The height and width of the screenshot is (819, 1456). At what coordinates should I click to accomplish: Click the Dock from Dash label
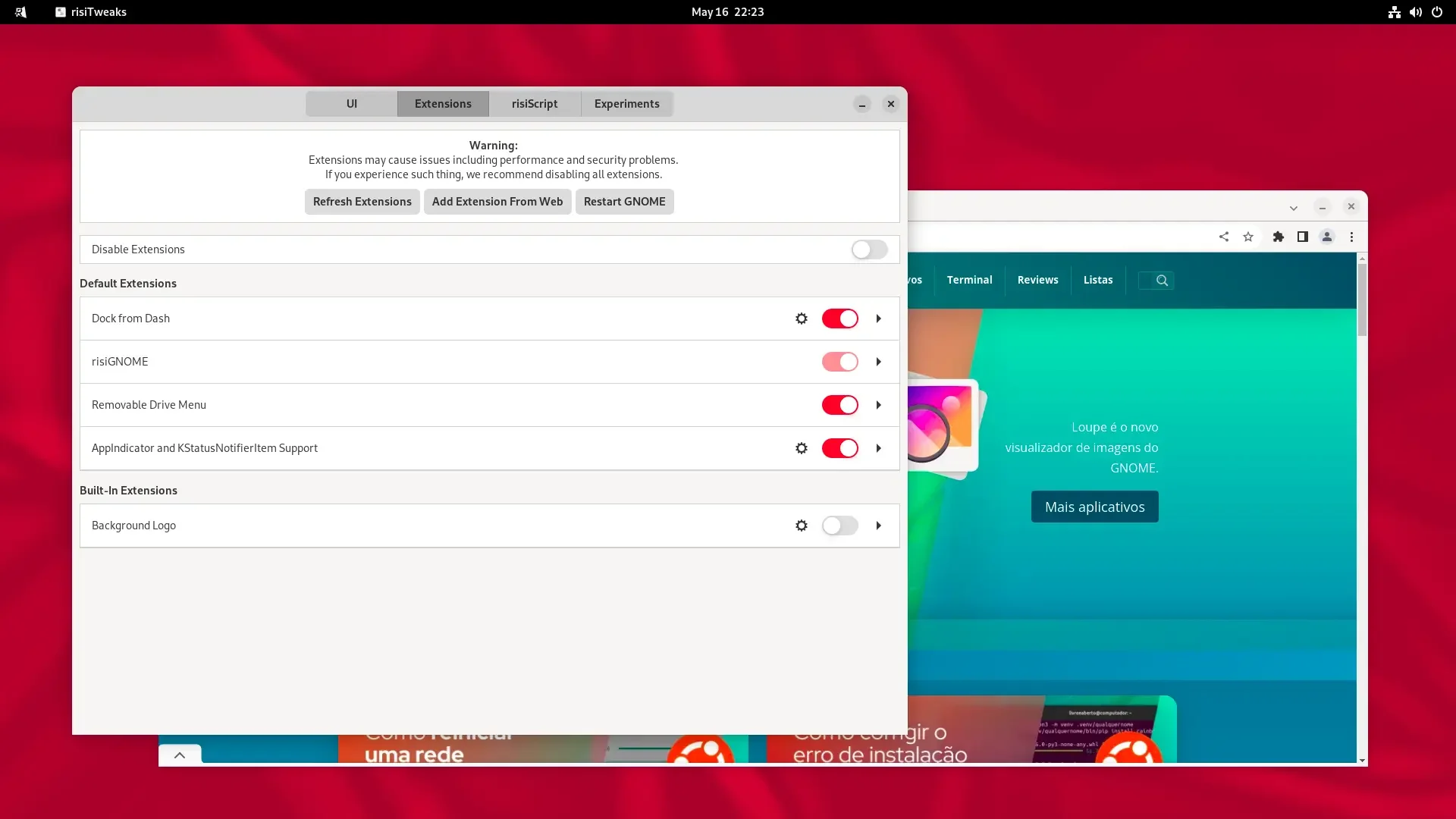coord(130,318)
